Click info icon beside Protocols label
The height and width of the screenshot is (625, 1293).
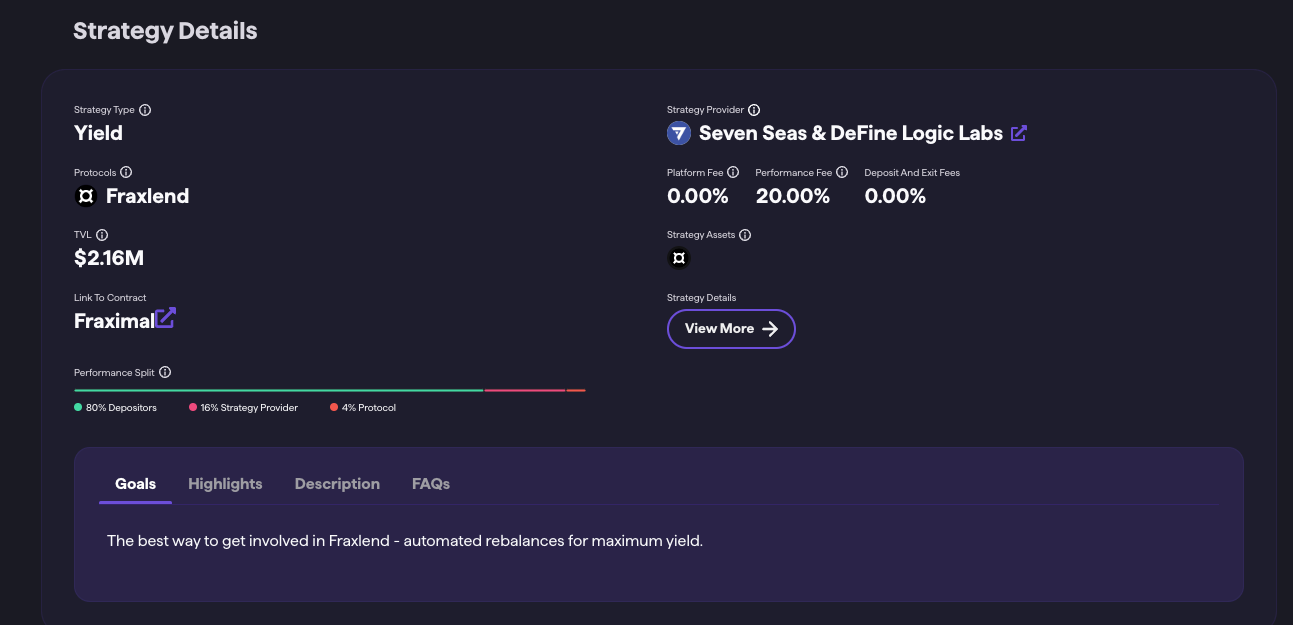126,172
